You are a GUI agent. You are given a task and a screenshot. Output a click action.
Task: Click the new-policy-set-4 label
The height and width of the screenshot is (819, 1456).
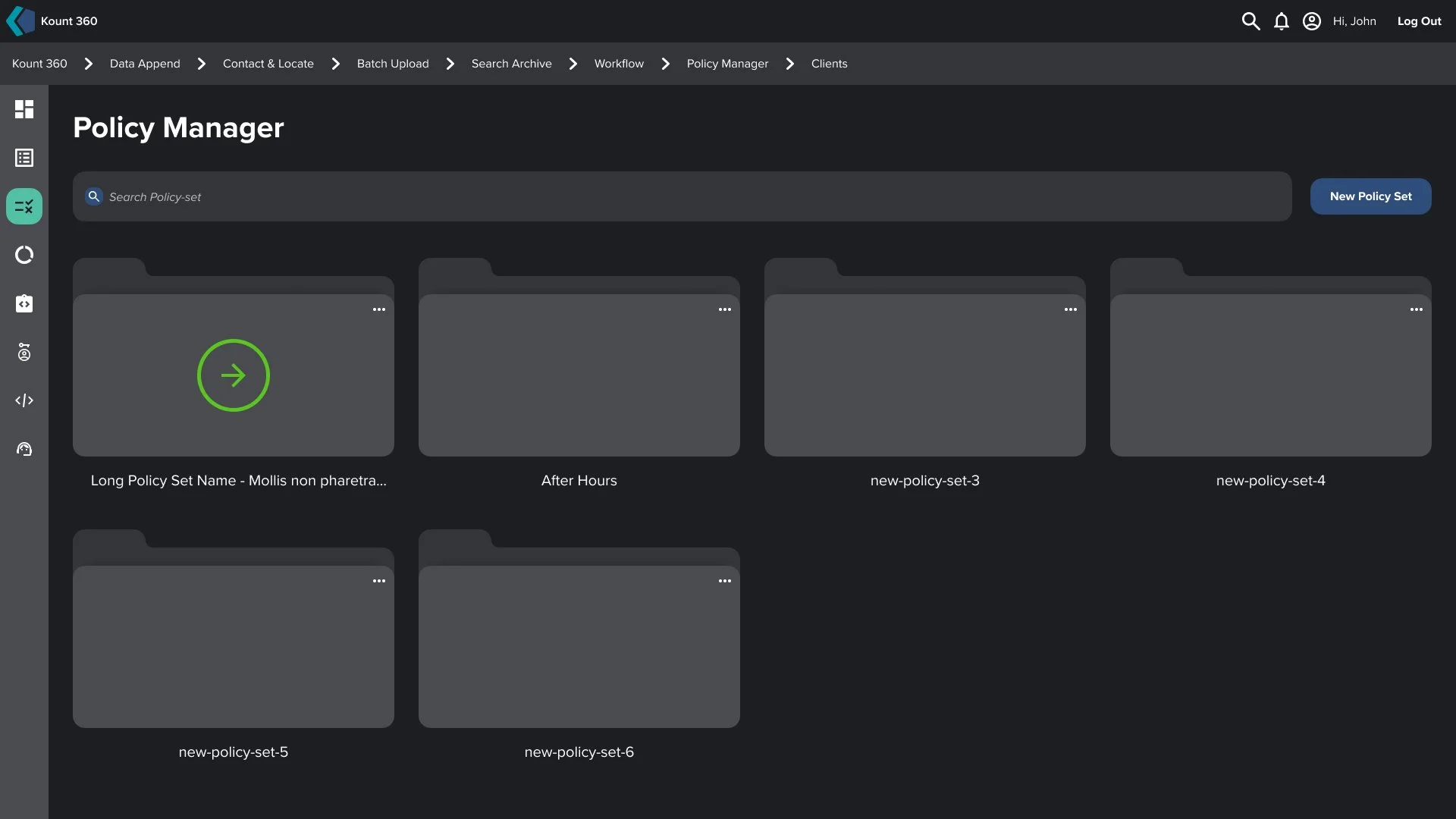[1271, 481]
